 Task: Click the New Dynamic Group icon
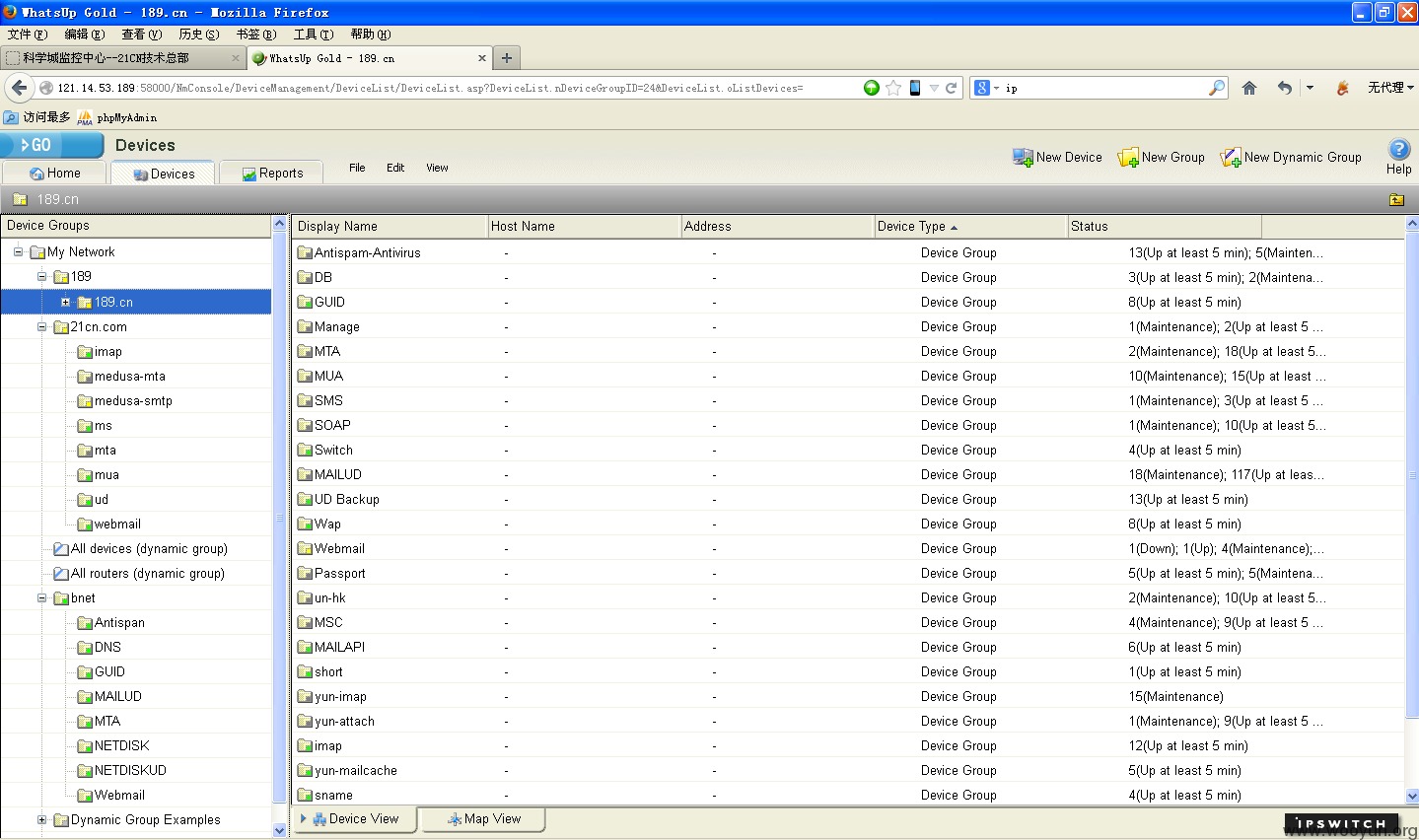click(1231, 158)
